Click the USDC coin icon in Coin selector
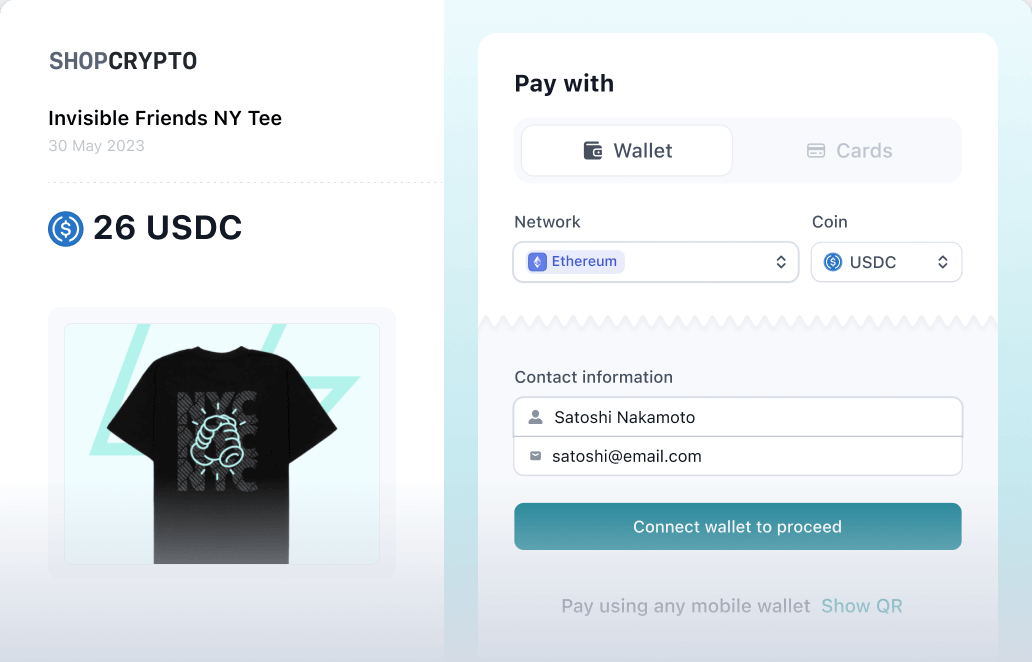 (833, 262)
